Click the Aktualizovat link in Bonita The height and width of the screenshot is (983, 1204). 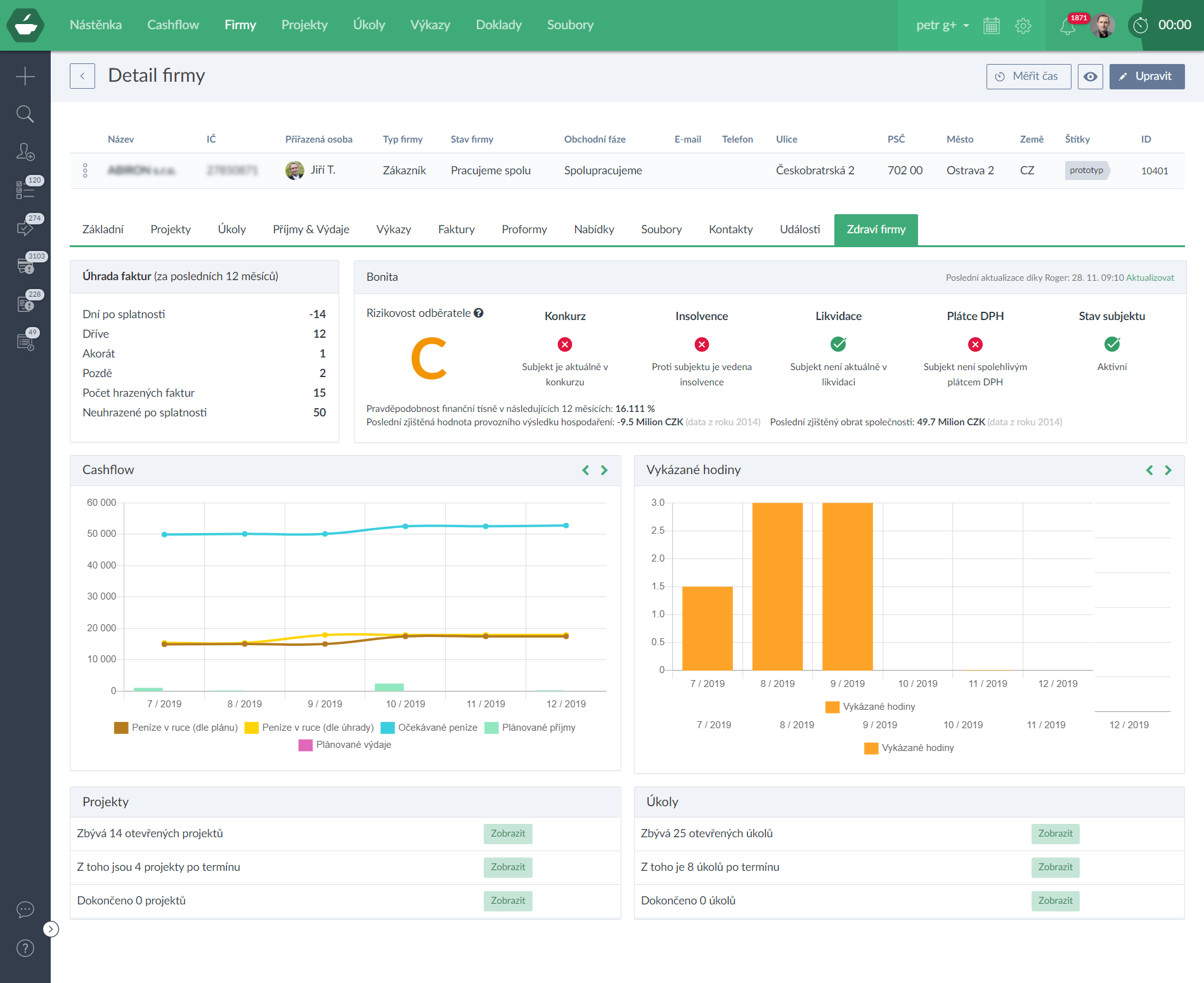pyautogui.click(x=1149, y=278)
